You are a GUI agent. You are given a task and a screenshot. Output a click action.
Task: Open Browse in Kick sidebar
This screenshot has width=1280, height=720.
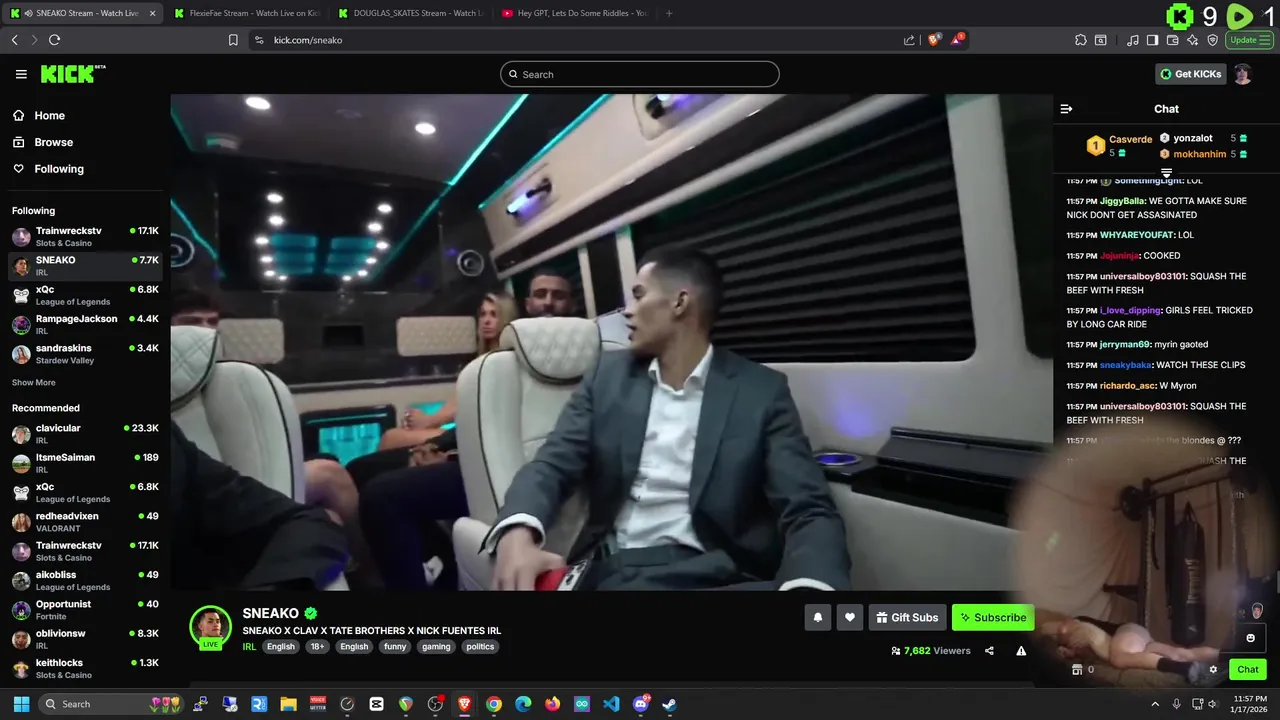[43, 142]
